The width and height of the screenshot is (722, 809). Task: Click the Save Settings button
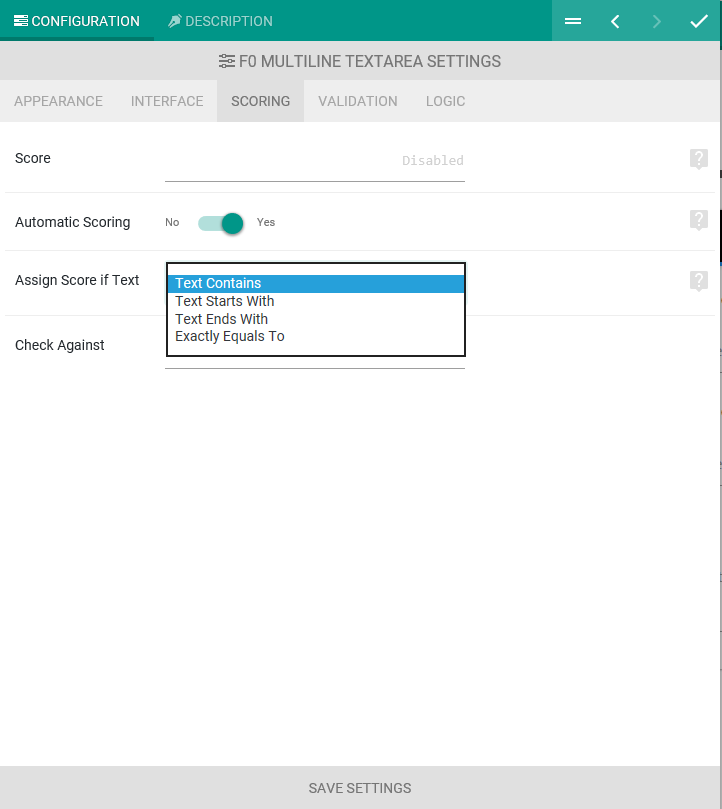(360, 788)
